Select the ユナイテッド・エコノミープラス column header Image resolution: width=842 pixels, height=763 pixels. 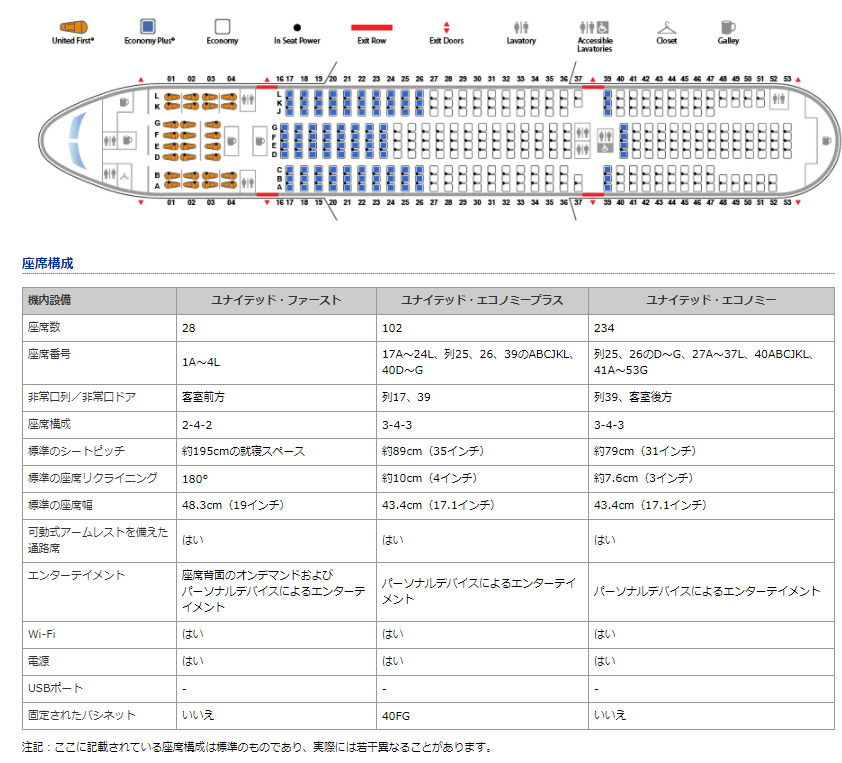482,300
